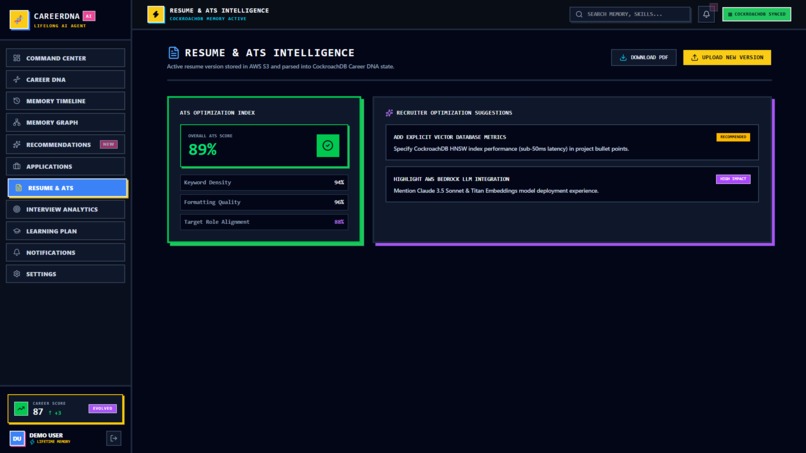This screenshot has width=806, height=453.
Task: Select Applications in sidebar
Action: click(x=65, y=167)
